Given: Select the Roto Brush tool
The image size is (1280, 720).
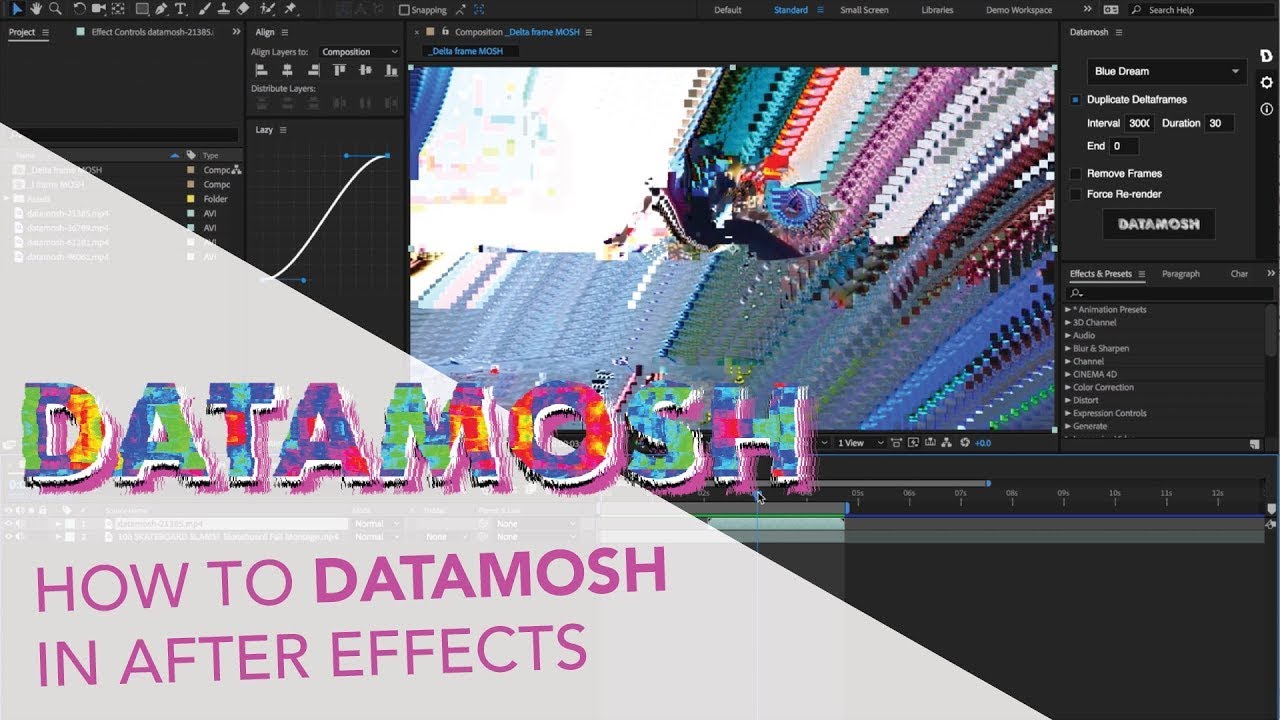Looking at the screenshot, I should click(267, 9).
